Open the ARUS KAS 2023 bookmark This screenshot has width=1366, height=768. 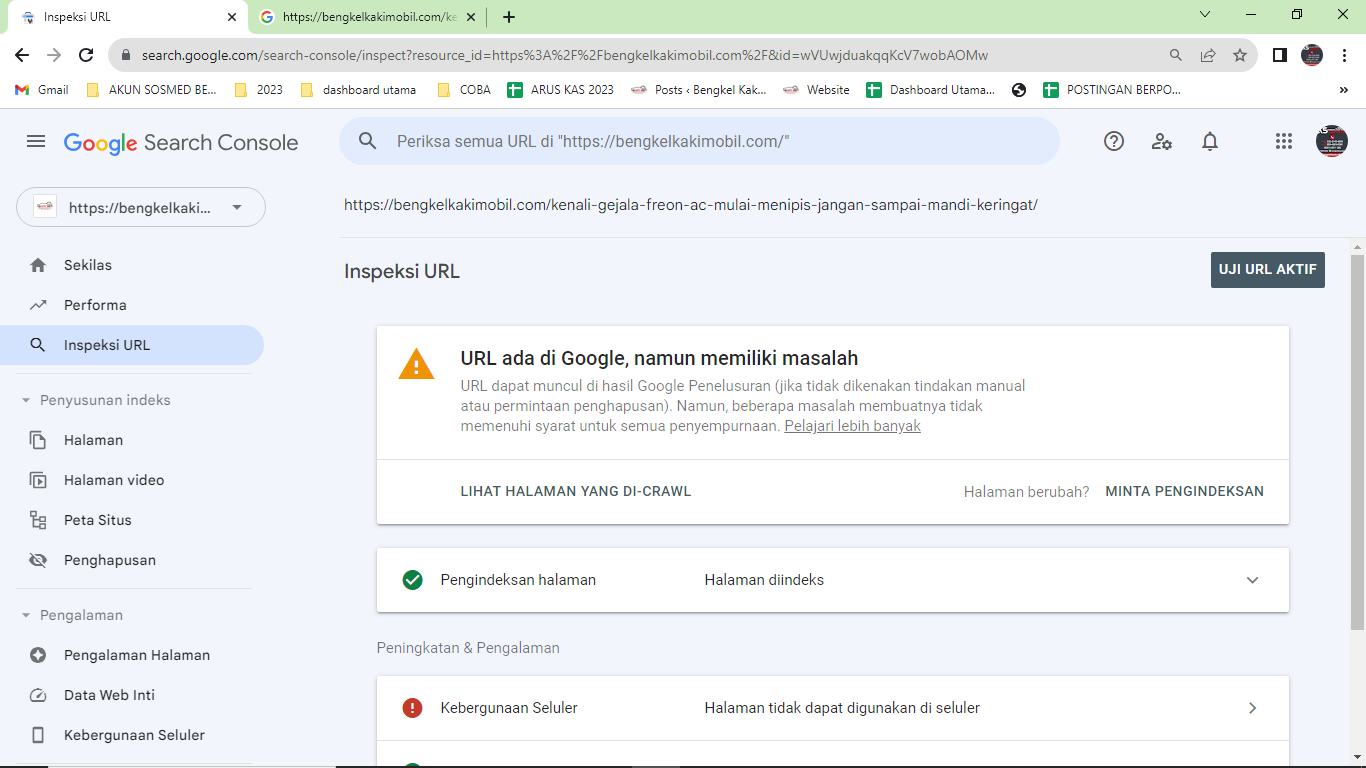click(x=561, y=90)
